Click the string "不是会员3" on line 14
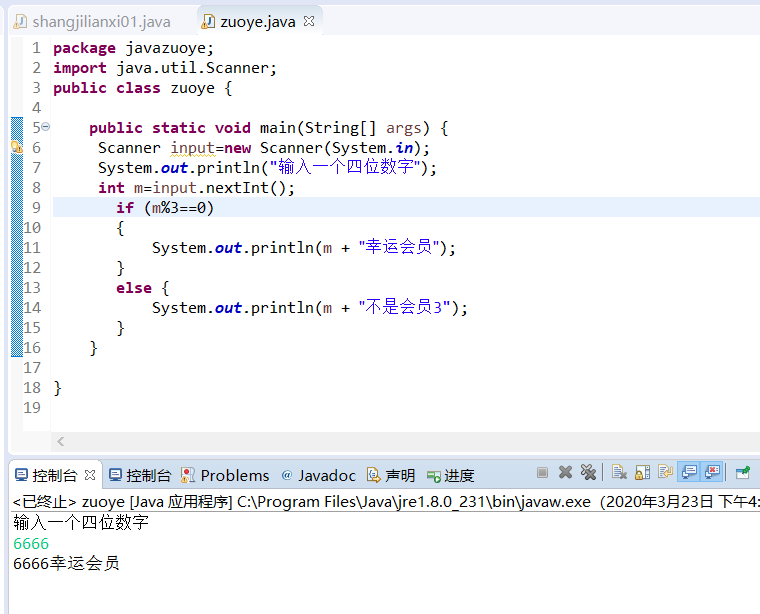This screenshot has height=614, width=760. [x=405, y=307]
